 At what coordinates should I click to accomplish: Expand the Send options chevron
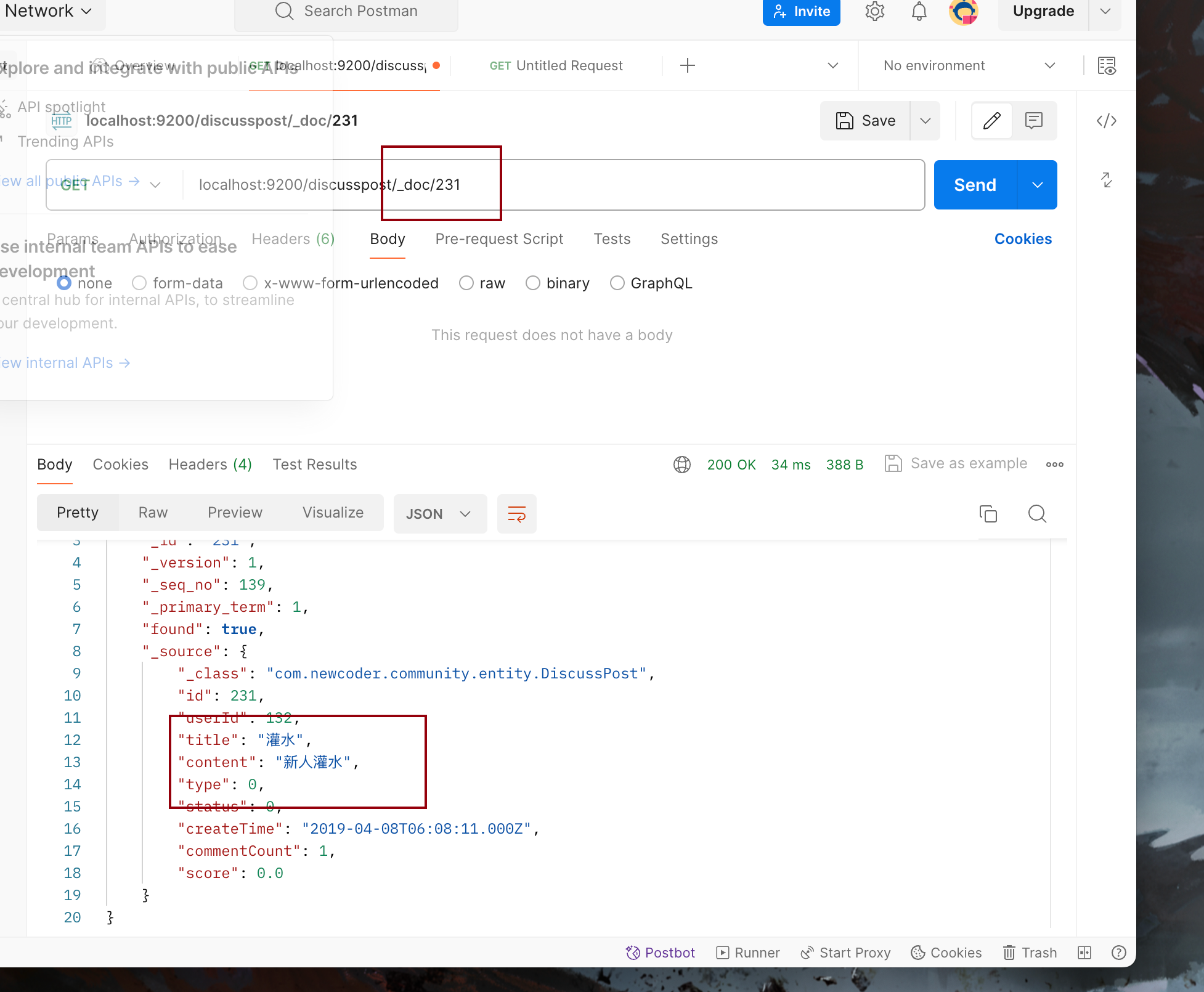pos(1037,185)
